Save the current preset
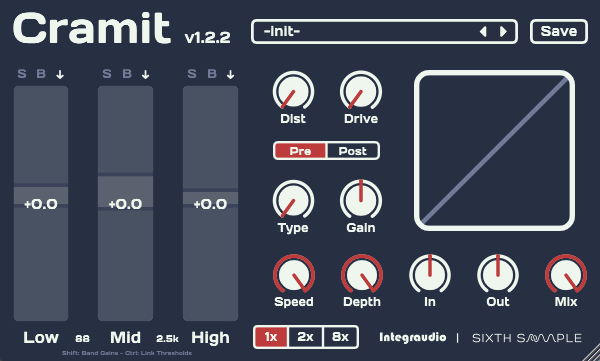Image resolution: width=600 pixels, height=361 pixels. click(x=559, y=31)
